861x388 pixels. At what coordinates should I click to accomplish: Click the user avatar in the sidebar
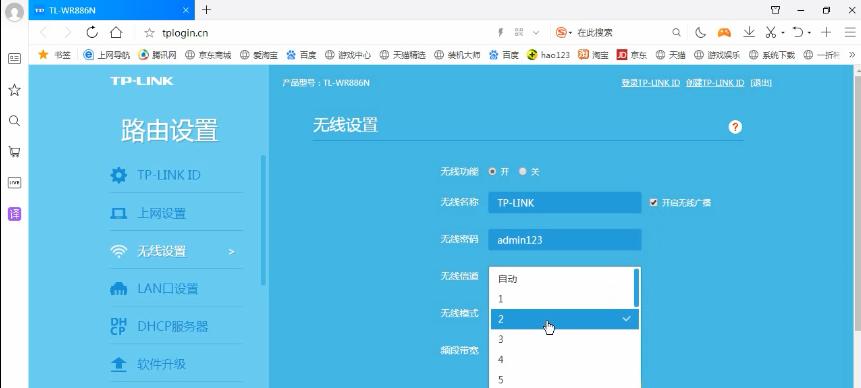[x=14, y=12]
